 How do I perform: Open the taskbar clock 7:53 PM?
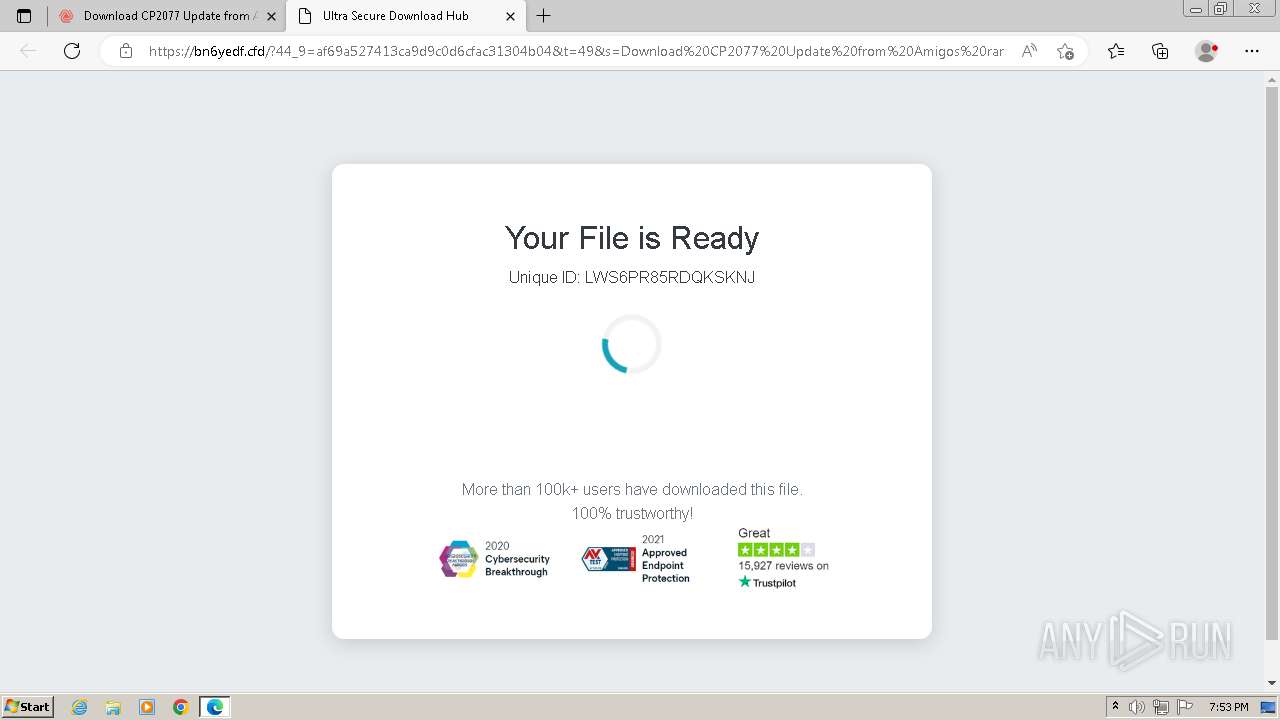point(1228,707)
